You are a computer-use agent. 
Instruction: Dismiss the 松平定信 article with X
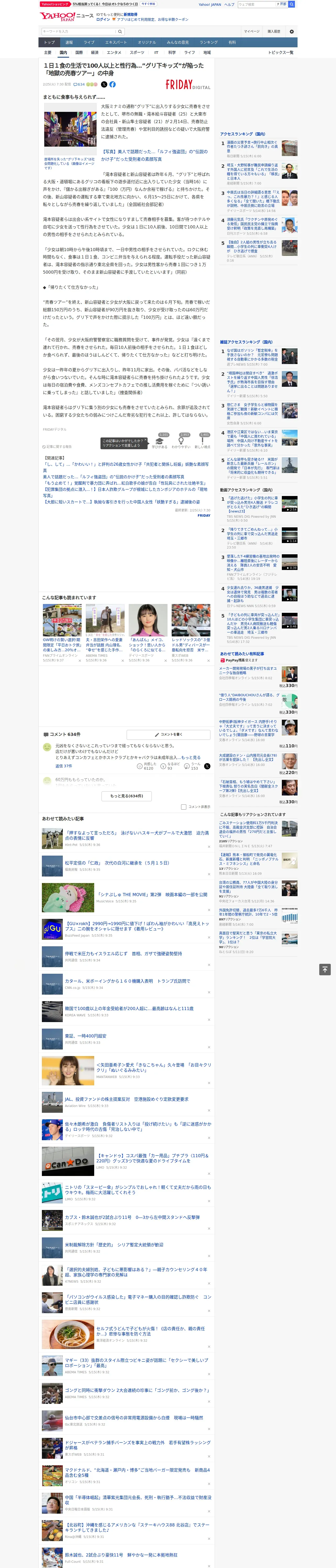click(x=209, y=874)
